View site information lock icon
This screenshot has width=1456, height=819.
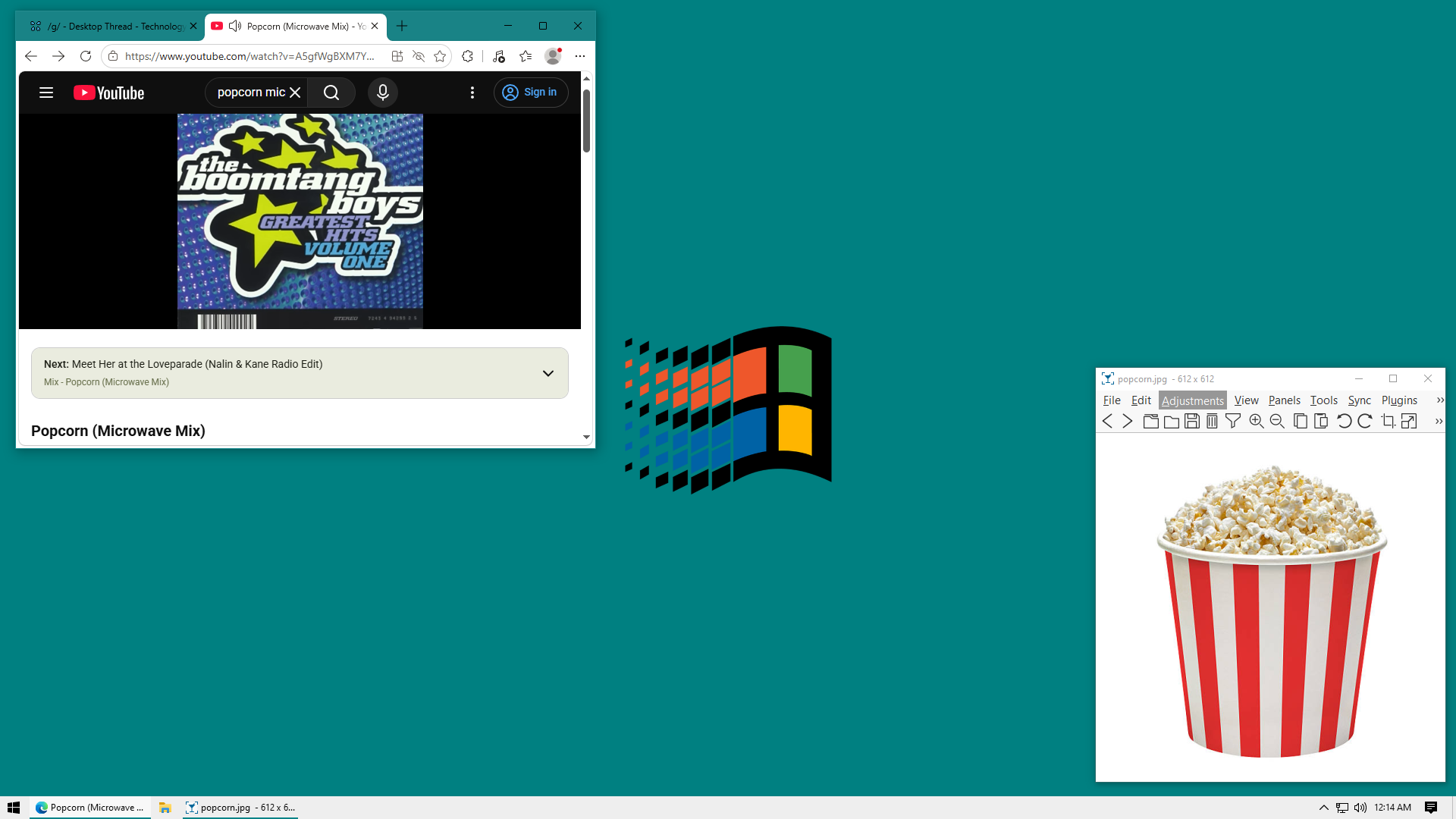113,56
